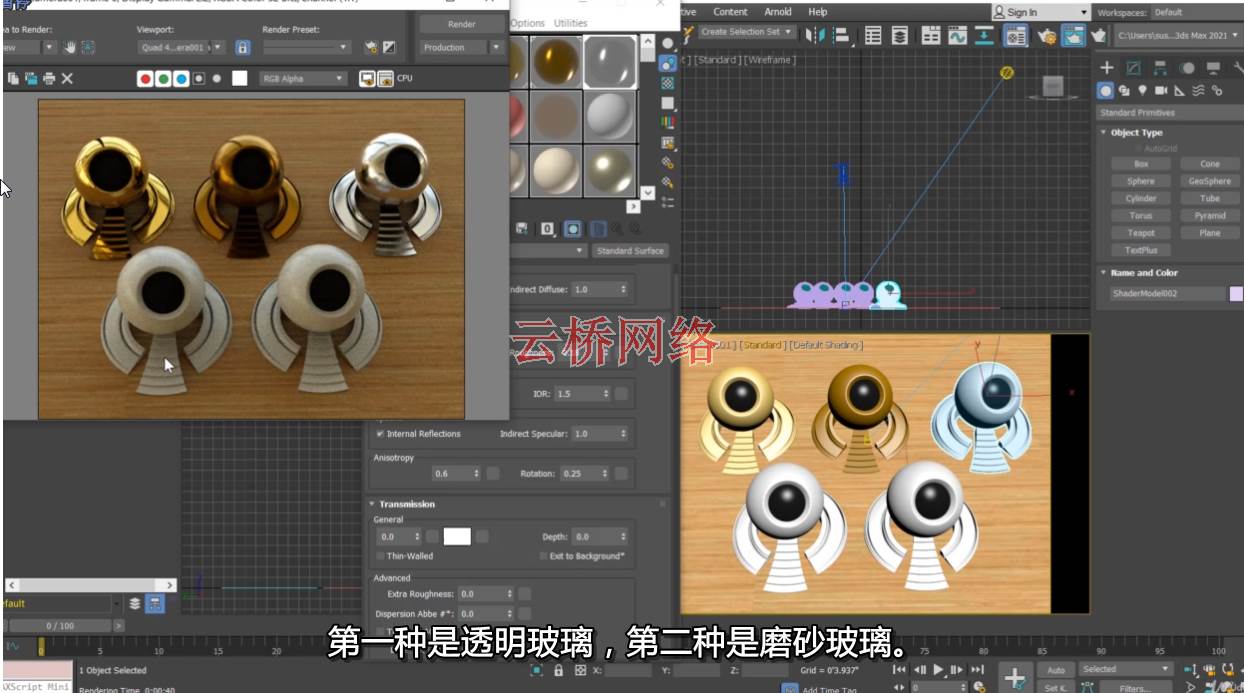Enable the Thin-Walled checkbox
Image resolution: width=1244 pixels, height=693 pixels.
pyautogui.click(x=380, y=556)
